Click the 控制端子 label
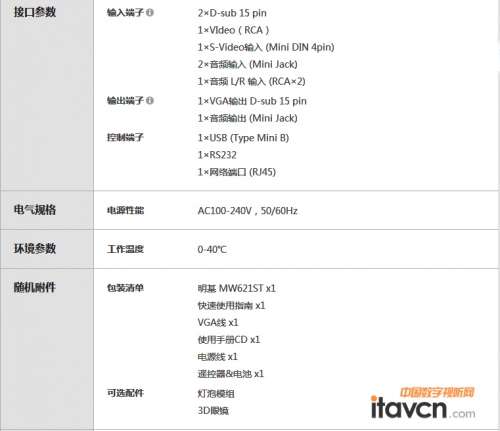Viewport: 500px width, 431px height. (x=125, y=137)
